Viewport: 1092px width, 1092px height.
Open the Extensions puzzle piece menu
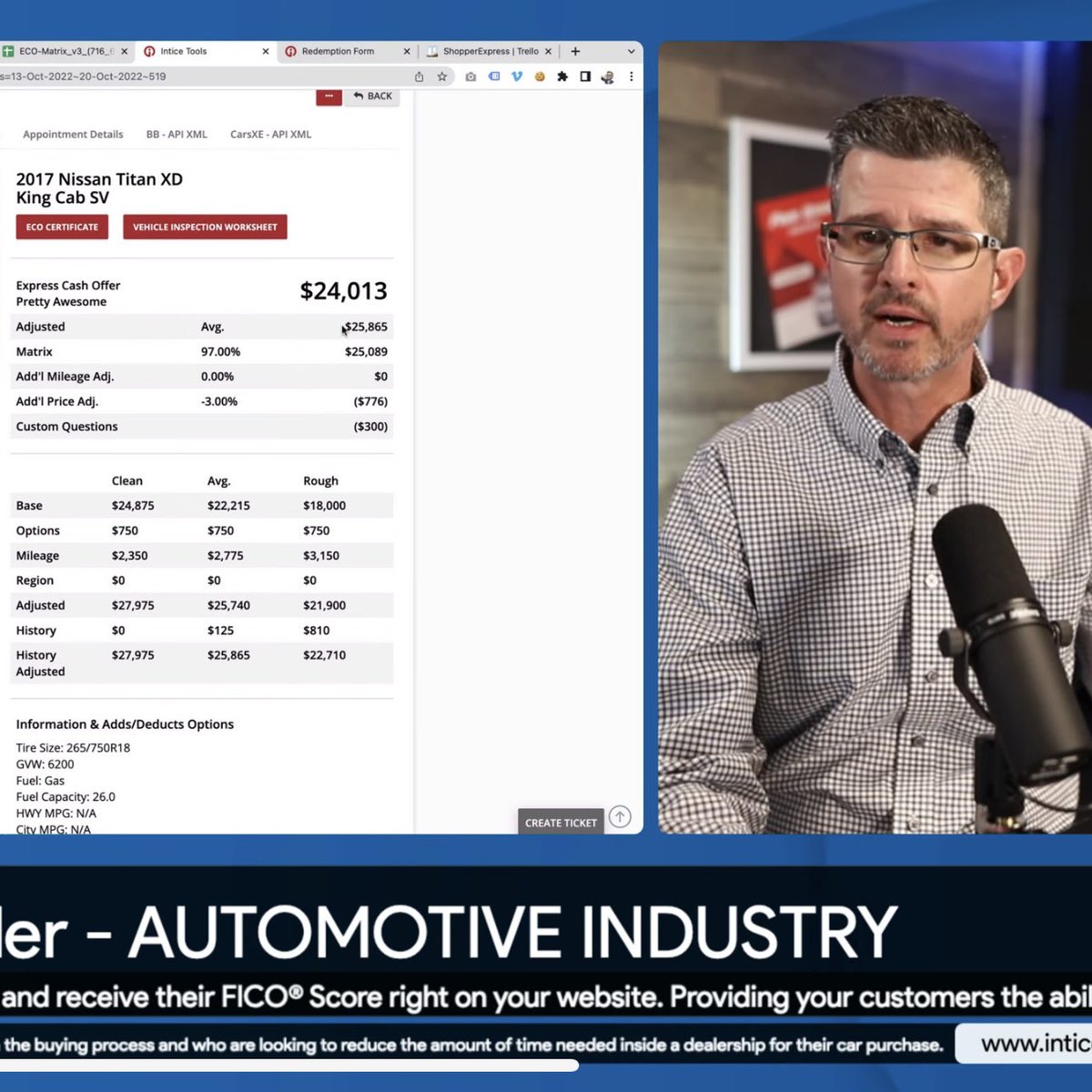562,76
